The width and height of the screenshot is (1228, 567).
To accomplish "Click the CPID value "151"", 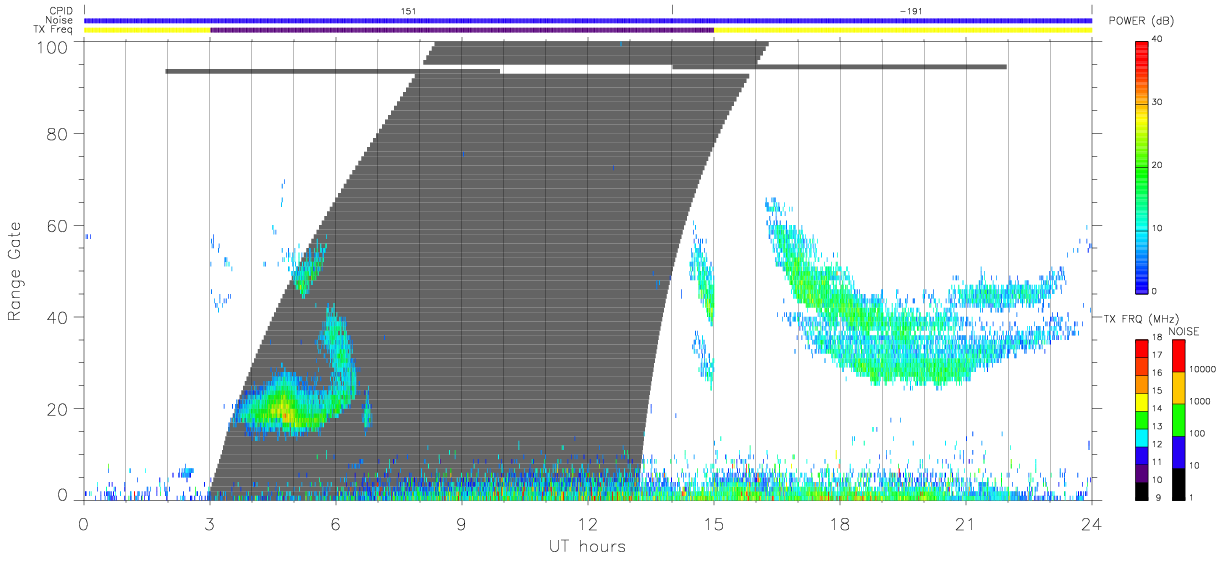I will point(407,11).
